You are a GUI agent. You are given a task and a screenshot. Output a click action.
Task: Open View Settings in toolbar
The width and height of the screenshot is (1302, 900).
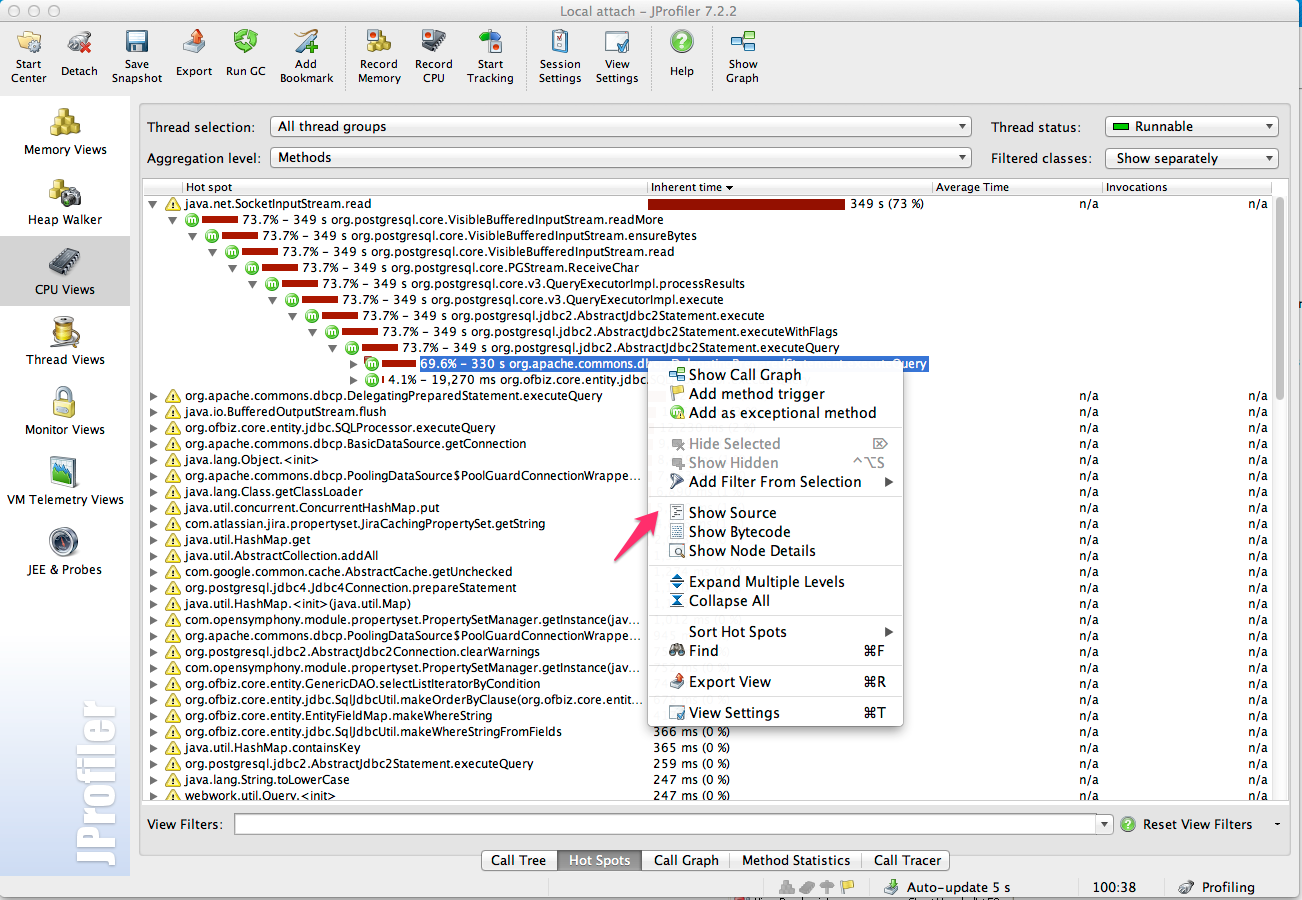(x=617, y=56)
